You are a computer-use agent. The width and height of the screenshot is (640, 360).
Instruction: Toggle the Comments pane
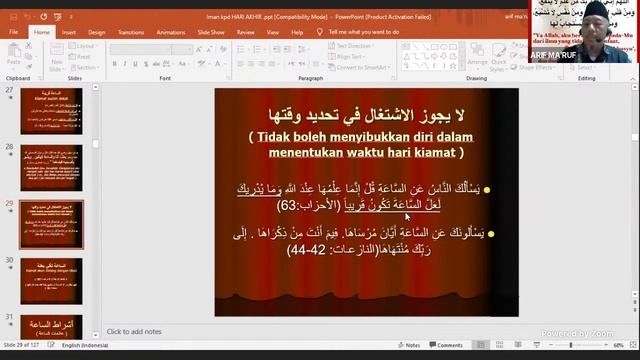(446, 345)
